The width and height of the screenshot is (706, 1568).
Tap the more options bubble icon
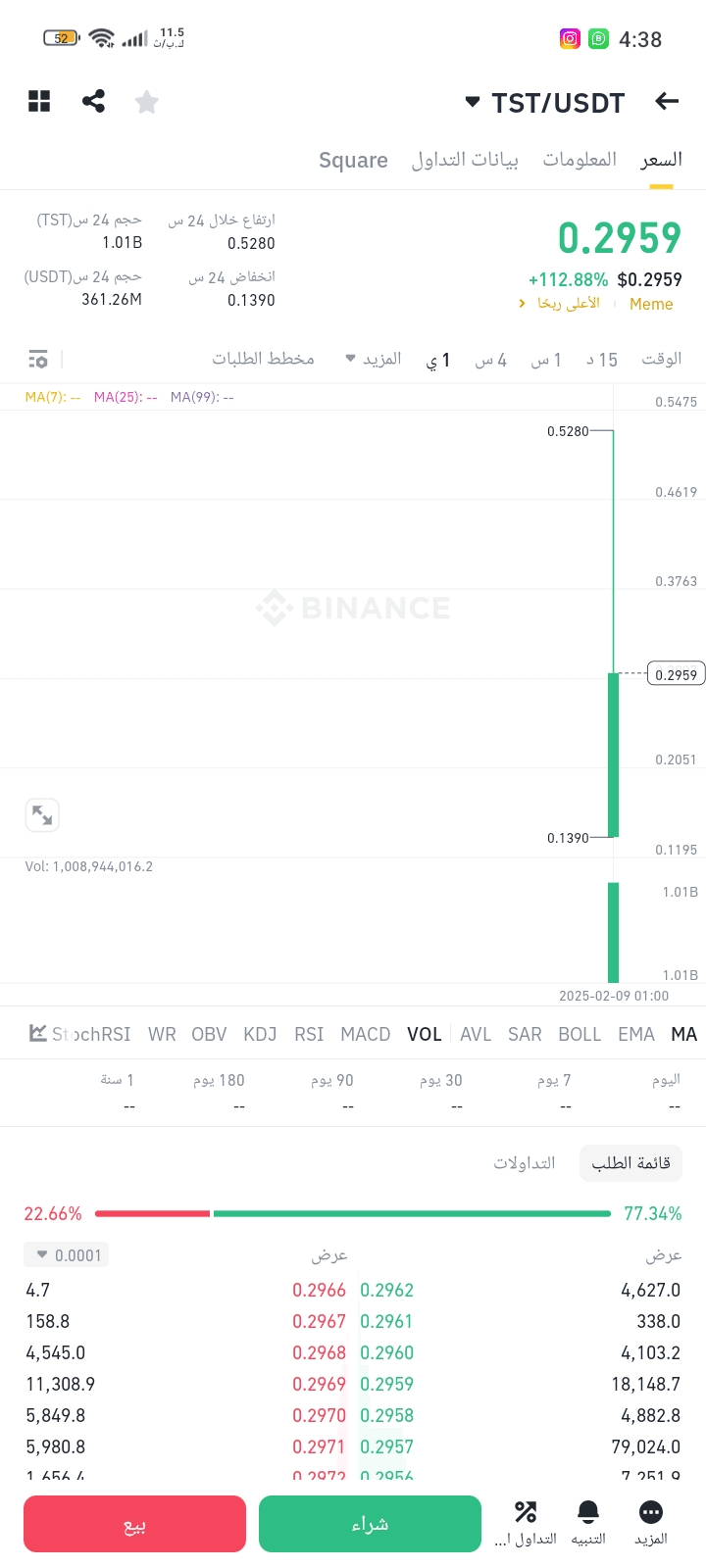[x=650, y=1521]
